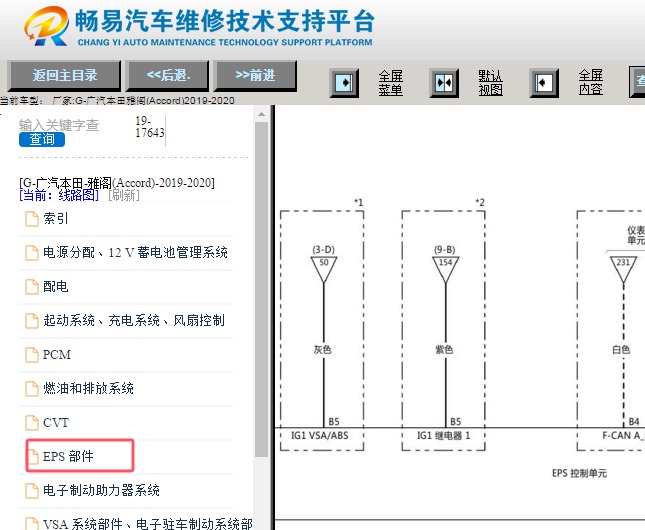Open 电源分配、12 V 蓄电池管理系统 entry
Image resolution: width=645 pixels, height=530 pixels.
(x=135, y=252)
